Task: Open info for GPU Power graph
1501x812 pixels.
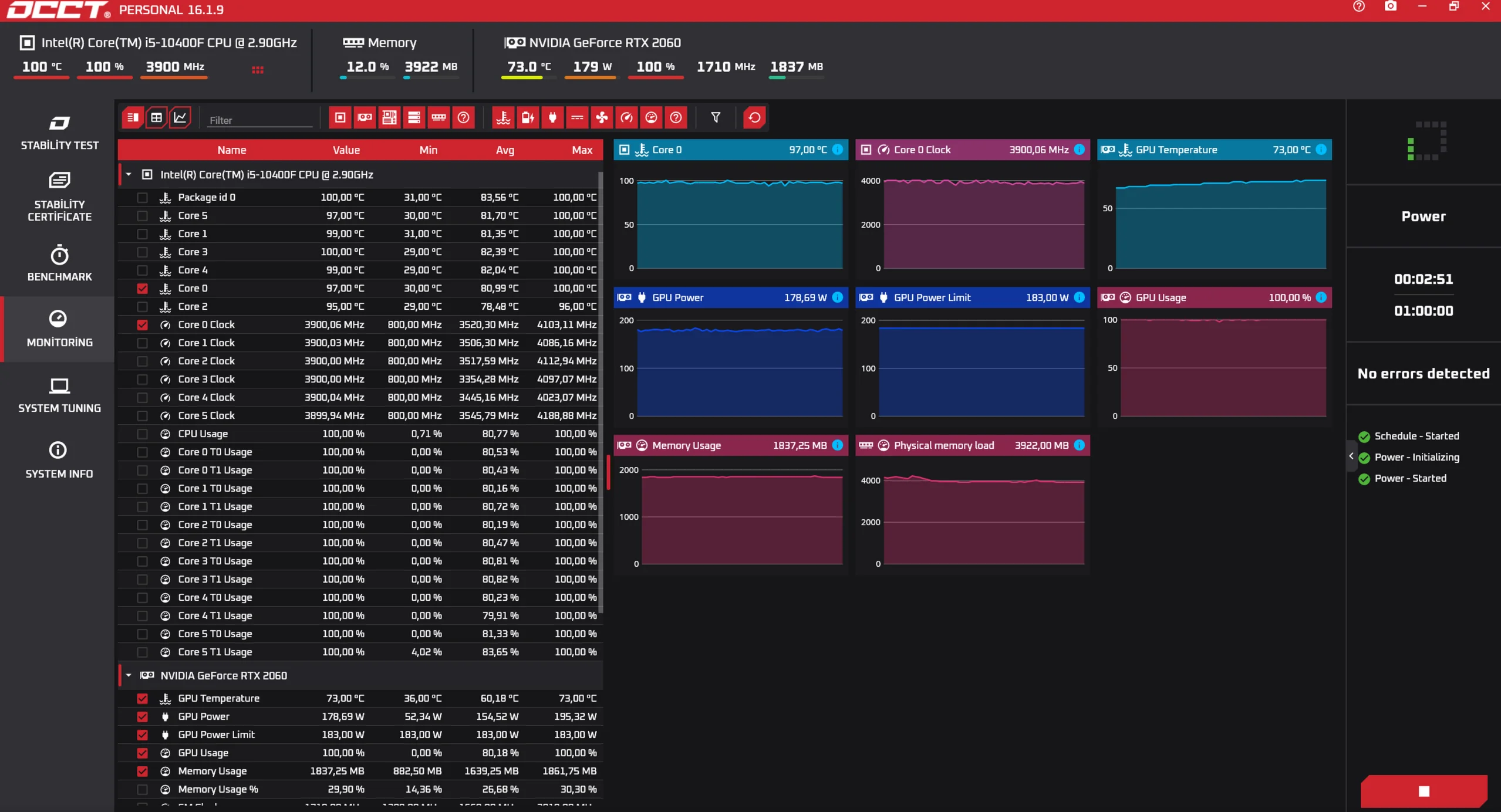Action: (x=838, y=297)
